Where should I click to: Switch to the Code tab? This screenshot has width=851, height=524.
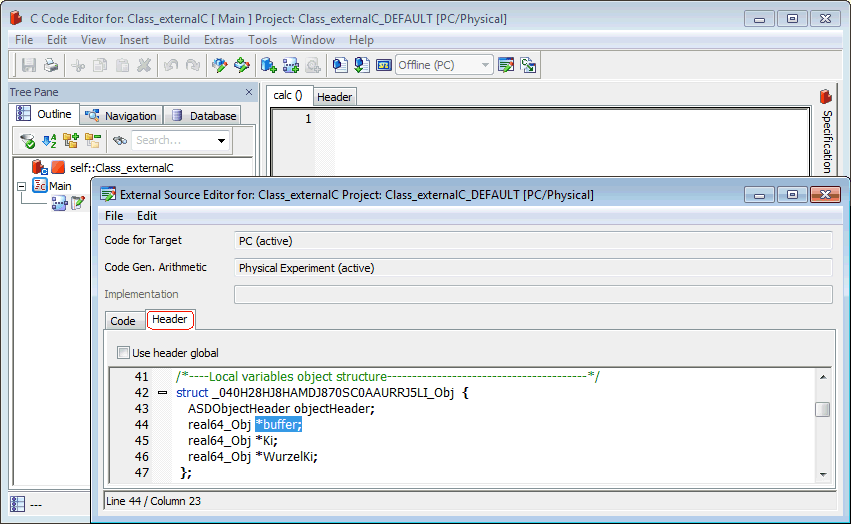(x=123, y=320)
